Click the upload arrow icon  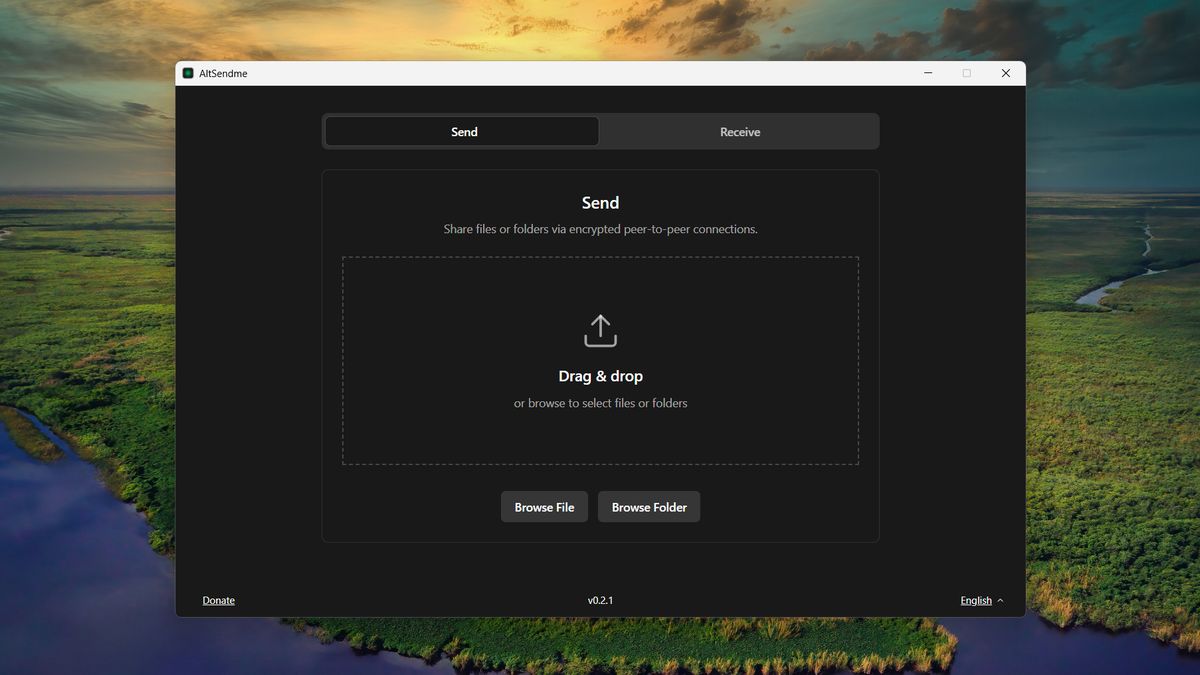coord(600,331)
